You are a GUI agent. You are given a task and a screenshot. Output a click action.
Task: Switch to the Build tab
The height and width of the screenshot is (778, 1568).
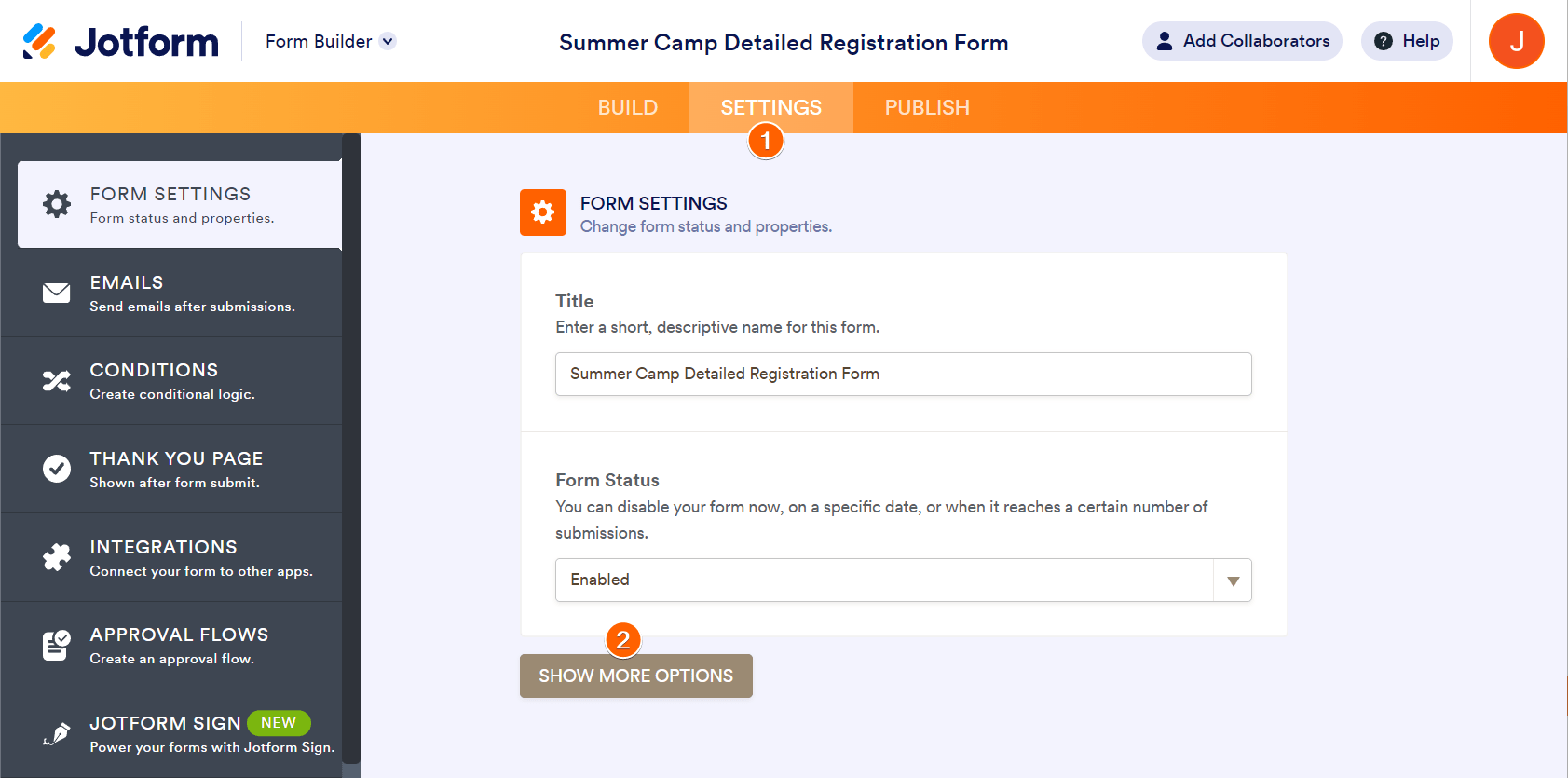[x=628, y=108]
